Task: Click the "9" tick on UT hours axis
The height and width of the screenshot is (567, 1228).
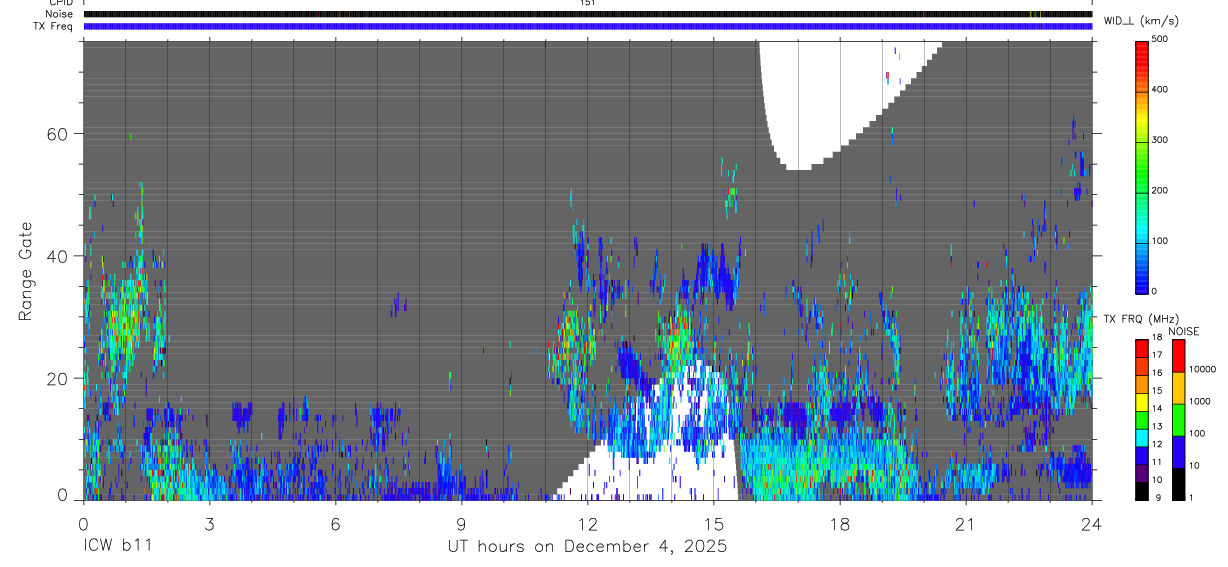Action: [461, 523]
